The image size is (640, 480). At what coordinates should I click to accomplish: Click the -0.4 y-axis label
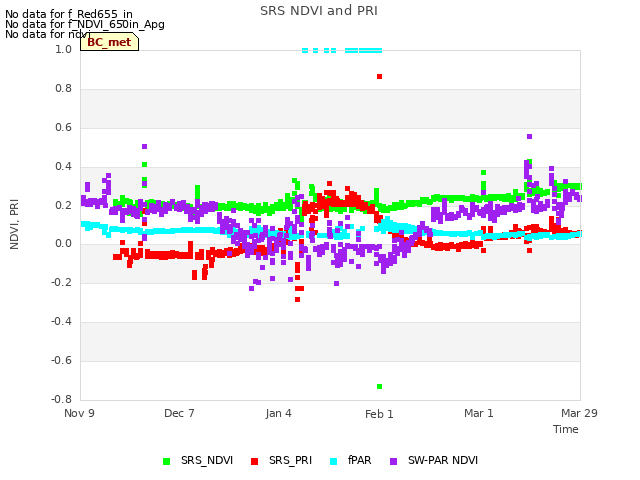(x=61, y=322)
